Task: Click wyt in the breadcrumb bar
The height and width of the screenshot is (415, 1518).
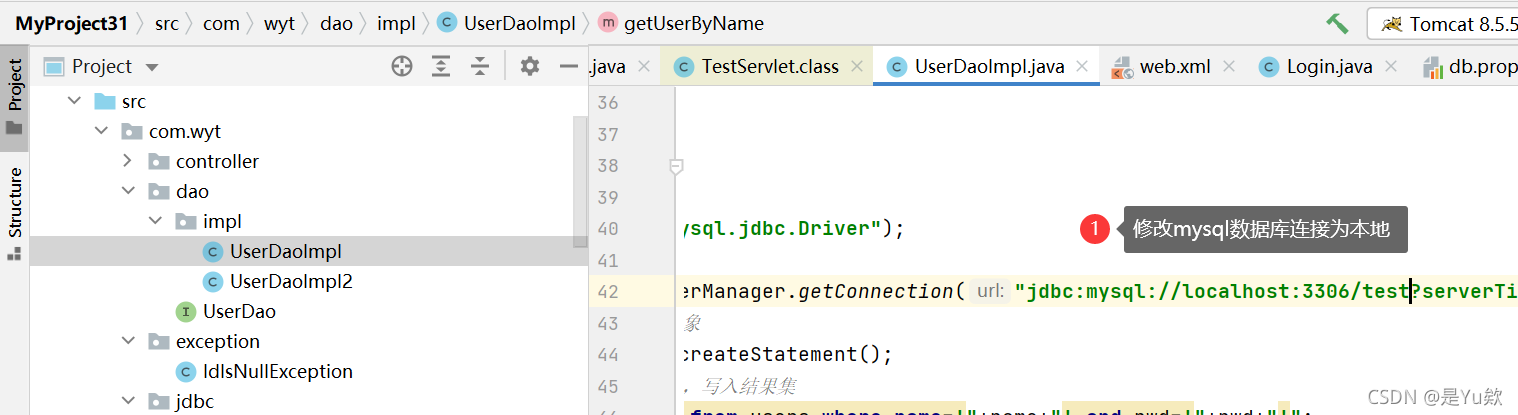Action: 279,23
